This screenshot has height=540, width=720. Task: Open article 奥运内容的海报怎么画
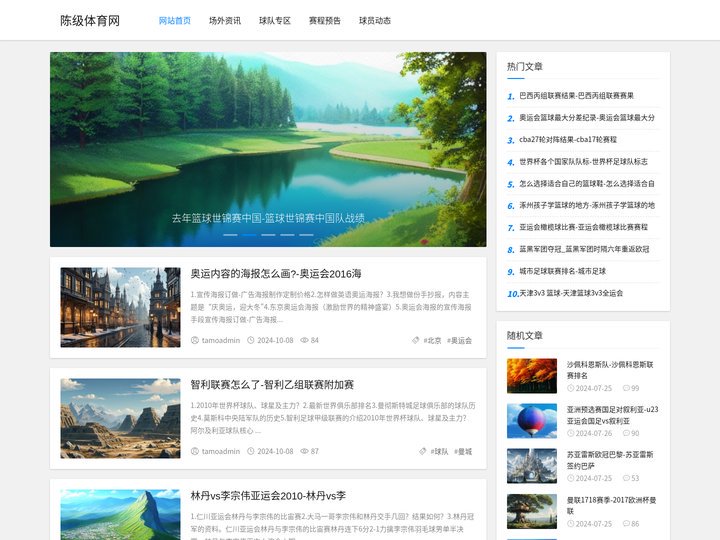tap(276, 274)
